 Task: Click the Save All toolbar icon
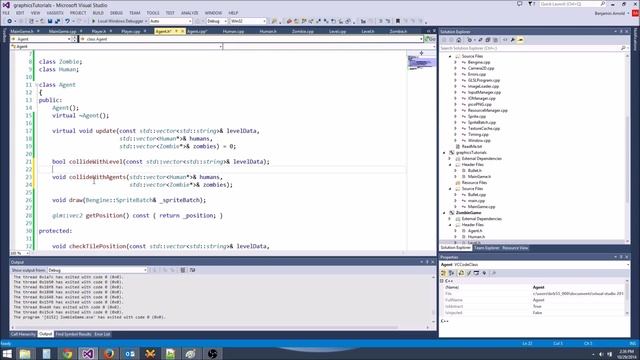click(x=57, y=21)
